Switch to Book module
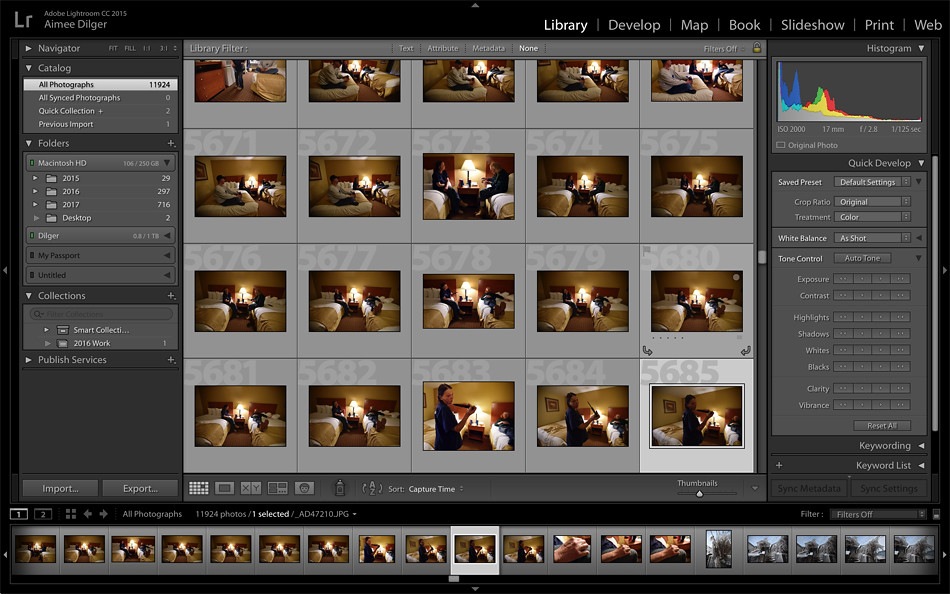Viewport: 950px width, 594px height. click(744, 25)
